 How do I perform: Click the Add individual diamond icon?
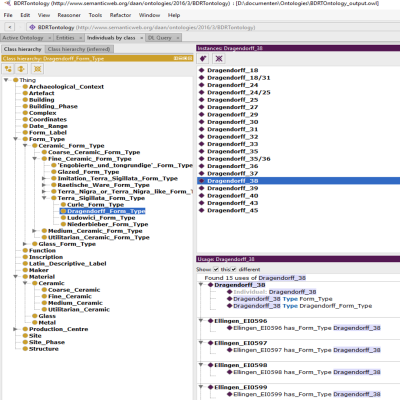coord(203,59)
